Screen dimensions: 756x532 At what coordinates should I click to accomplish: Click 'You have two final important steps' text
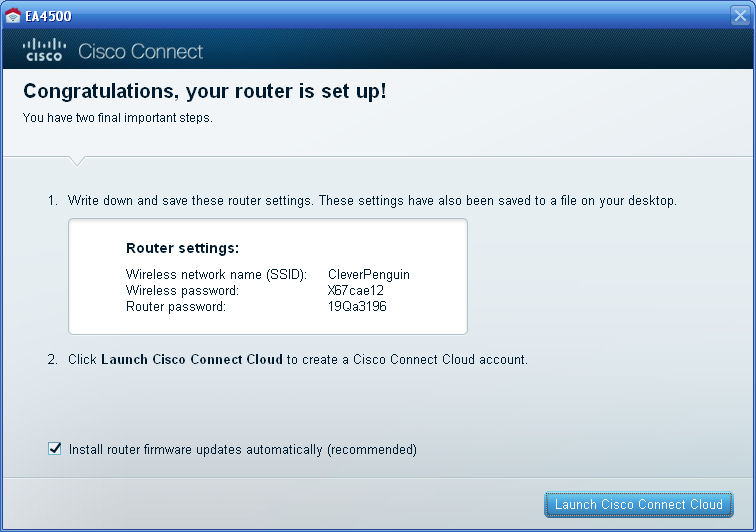[118, 118]
